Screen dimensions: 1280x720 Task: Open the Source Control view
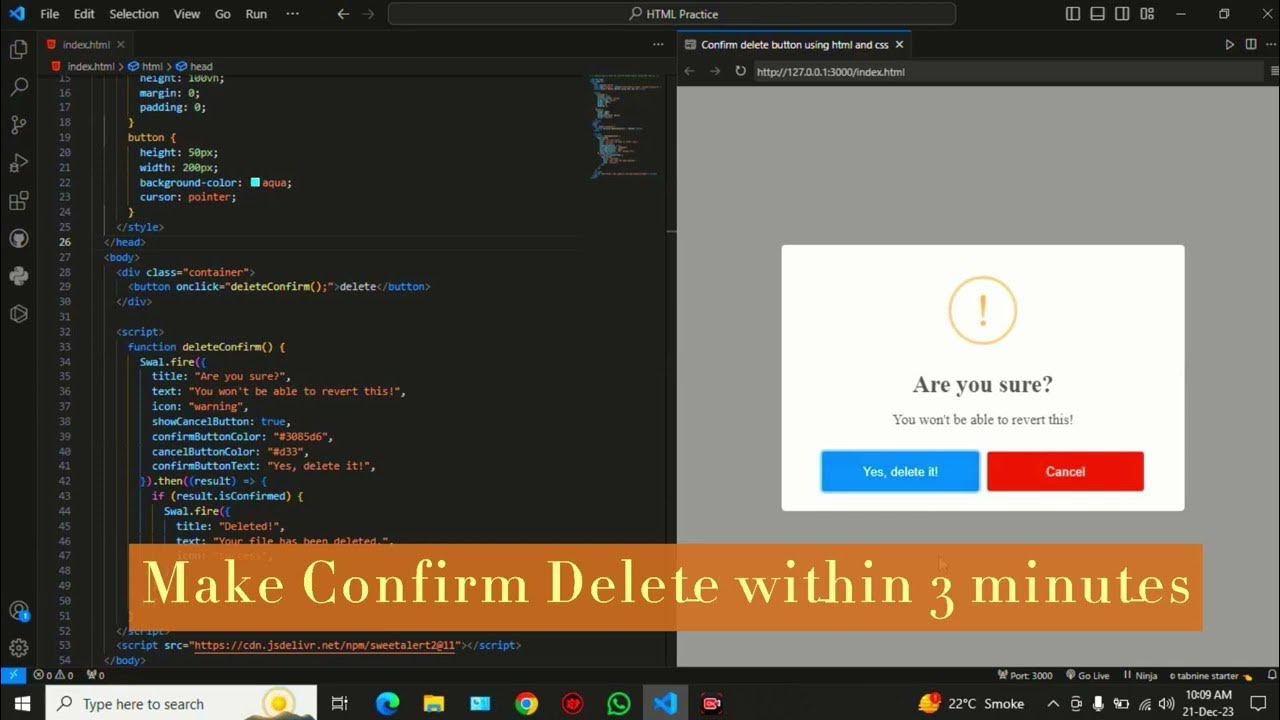[x=18, y=125]
